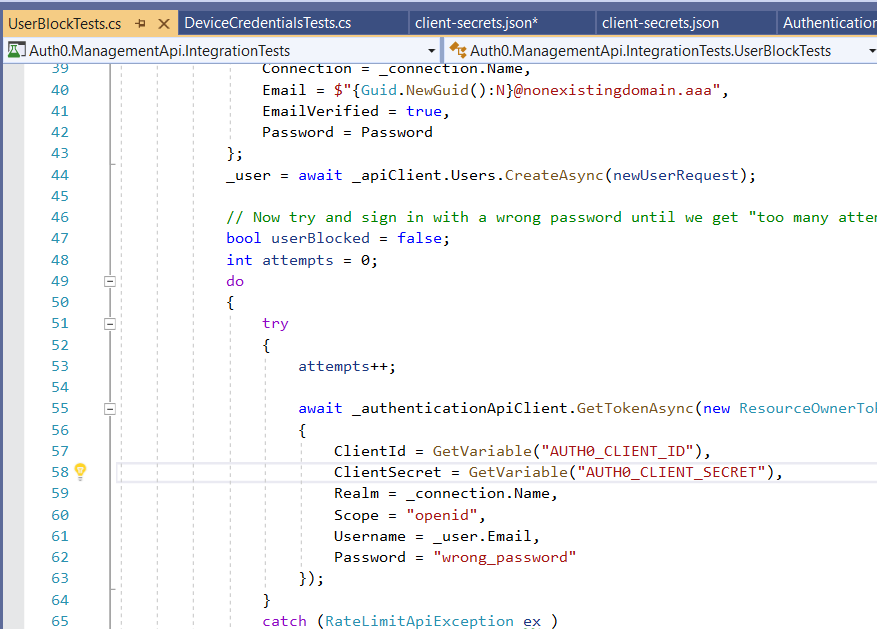Close the UserBlockTests.cs tab
The height and width of the screenshot is (629, 877).
(164, 23)
